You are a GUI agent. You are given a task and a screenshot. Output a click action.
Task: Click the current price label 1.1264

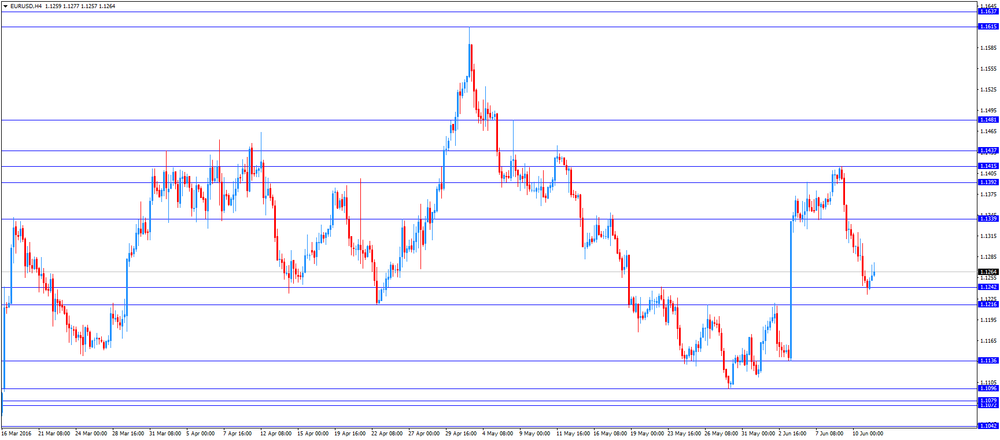pyautogui.click(x=988, y=272)
